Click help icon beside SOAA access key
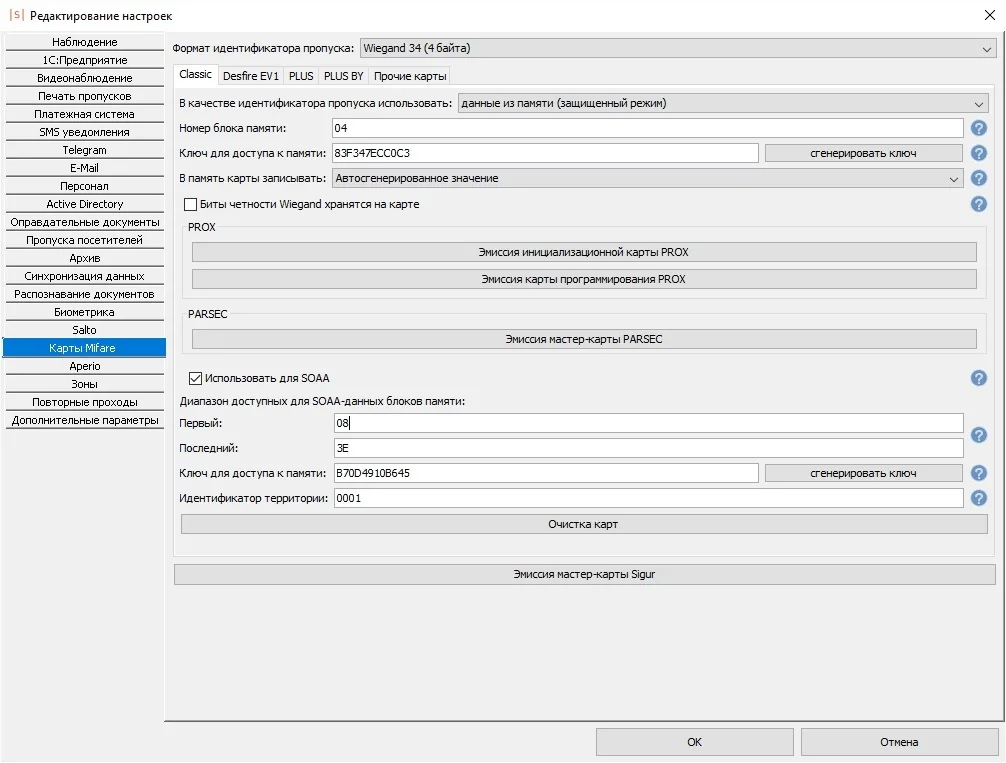This screenshot has height=763, width=1006. (979, 473)
